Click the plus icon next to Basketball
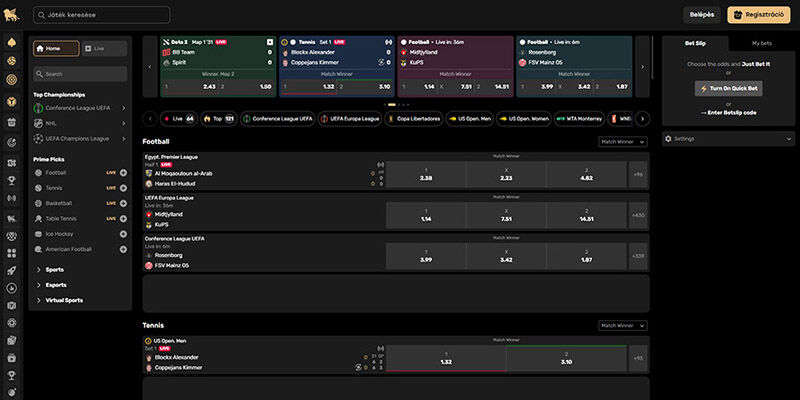This screenshot has width=800, height=400. 123,203
